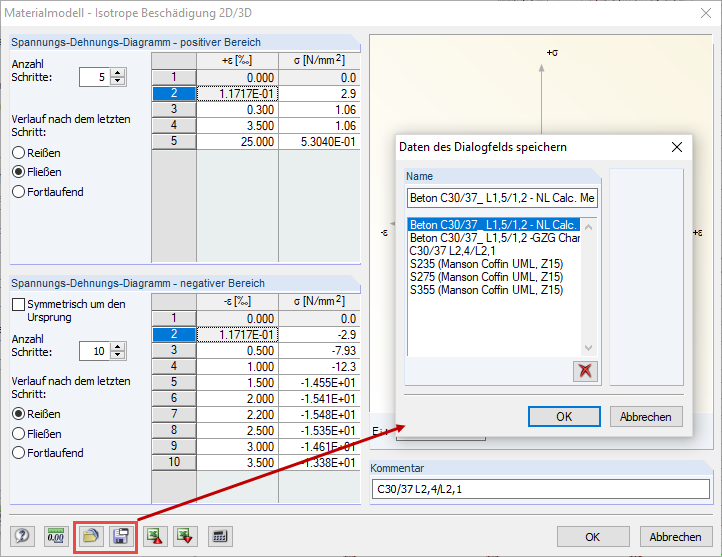Click negative stress cell -1.455E+01
Screen dimensions: 722x557
[x=319, y=383]
